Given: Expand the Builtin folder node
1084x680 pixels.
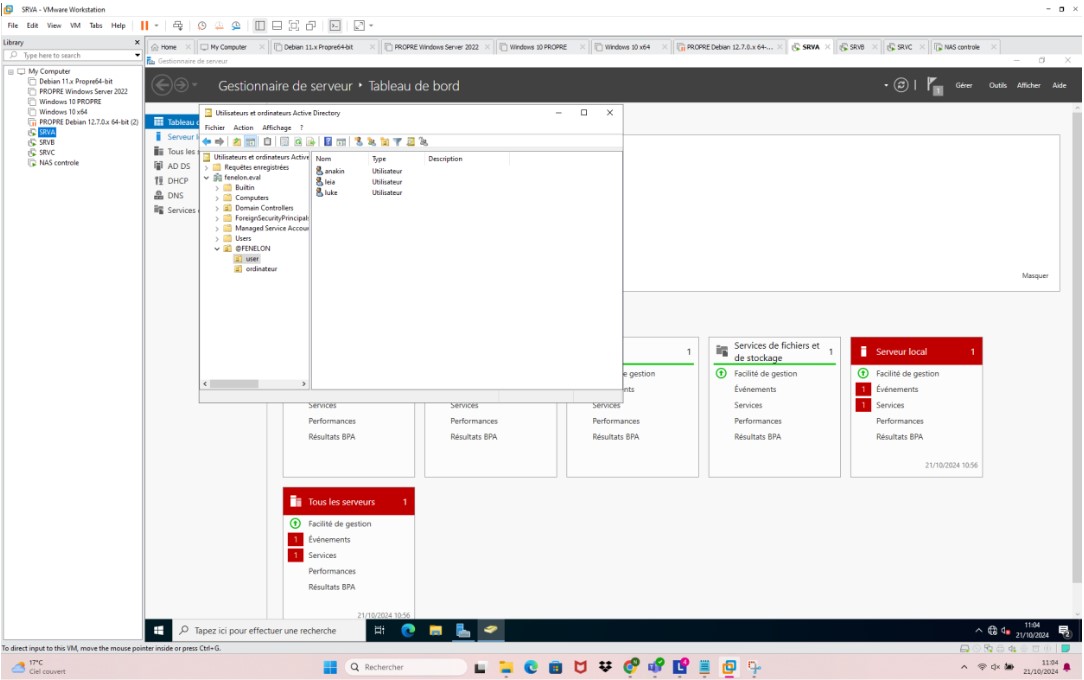Looking at the screenshot, I should [217, 188].
